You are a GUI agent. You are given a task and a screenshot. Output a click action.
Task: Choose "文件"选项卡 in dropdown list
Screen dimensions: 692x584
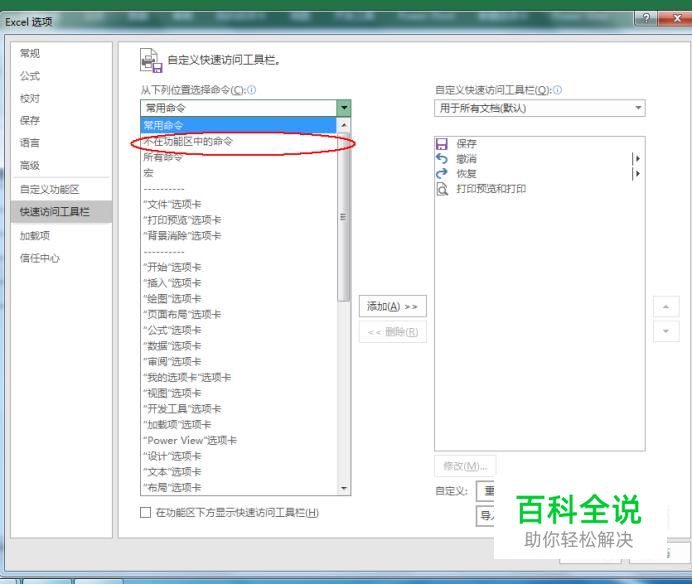pyautogui.click(x=239, y=204)
